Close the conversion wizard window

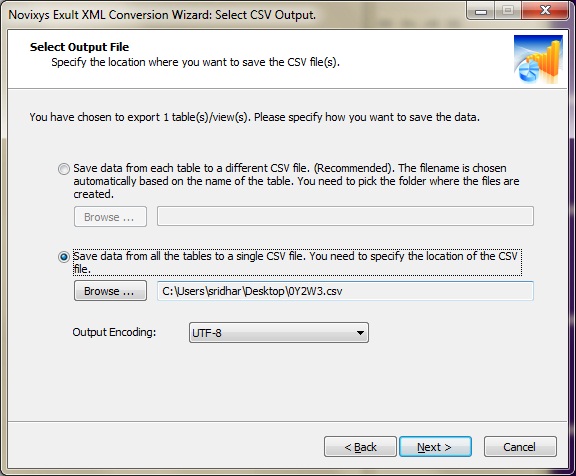click(x=546, y=11)
